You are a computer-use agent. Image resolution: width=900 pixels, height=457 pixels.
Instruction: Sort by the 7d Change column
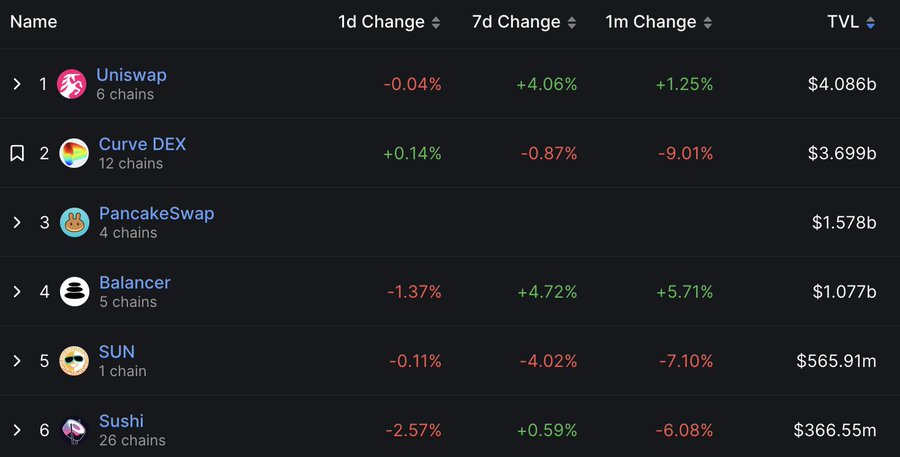[524, 22]
